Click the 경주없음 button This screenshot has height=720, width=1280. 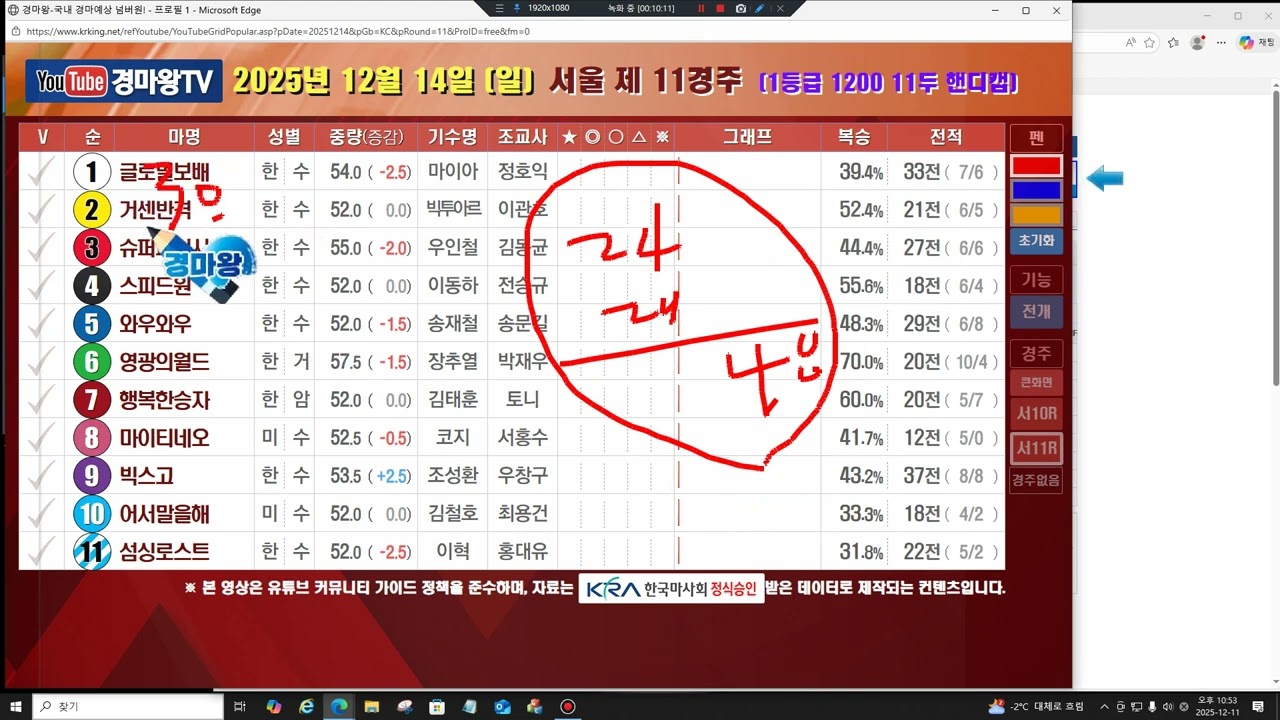pos(1036,481)
